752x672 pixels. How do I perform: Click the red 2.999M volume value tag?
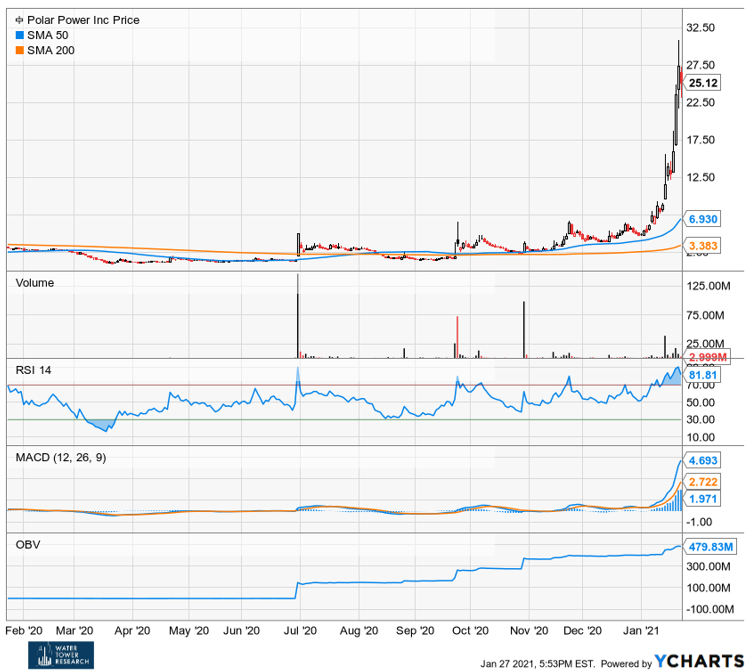pos(707,357)
